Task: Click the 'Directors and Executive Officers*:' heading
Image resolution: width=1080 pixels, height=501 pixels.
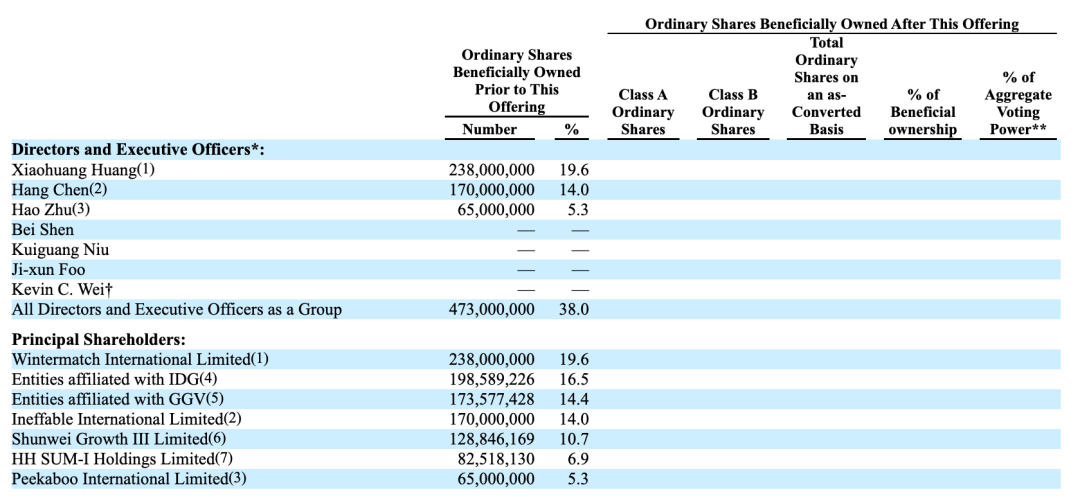Action: tap(138, 150)
